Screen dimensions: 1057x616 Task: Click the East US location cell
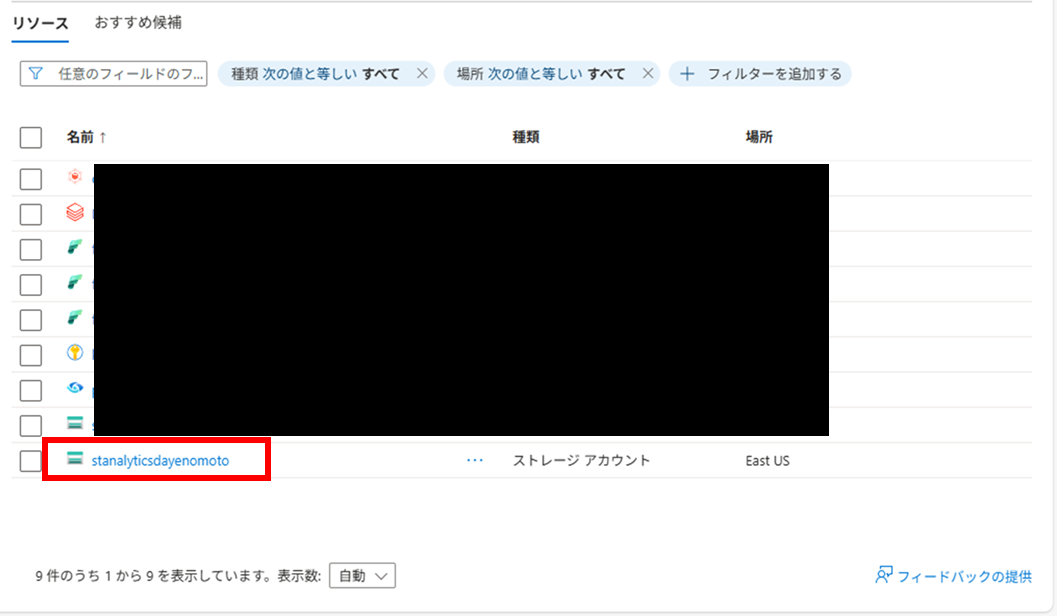[767, 461]
